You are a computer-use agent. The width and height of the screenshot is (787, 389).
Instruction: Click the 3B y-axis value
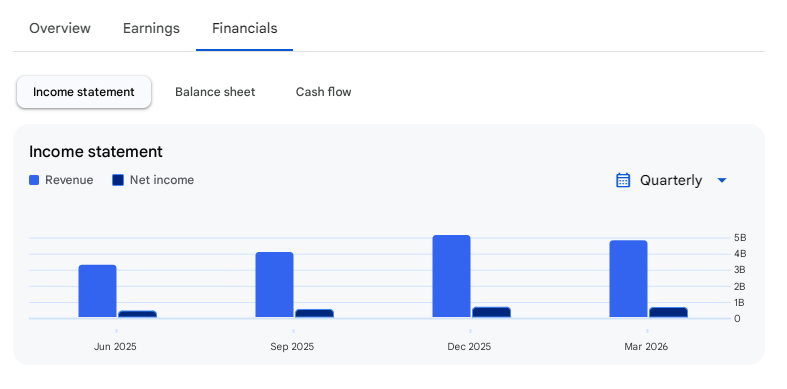(740, 270)
